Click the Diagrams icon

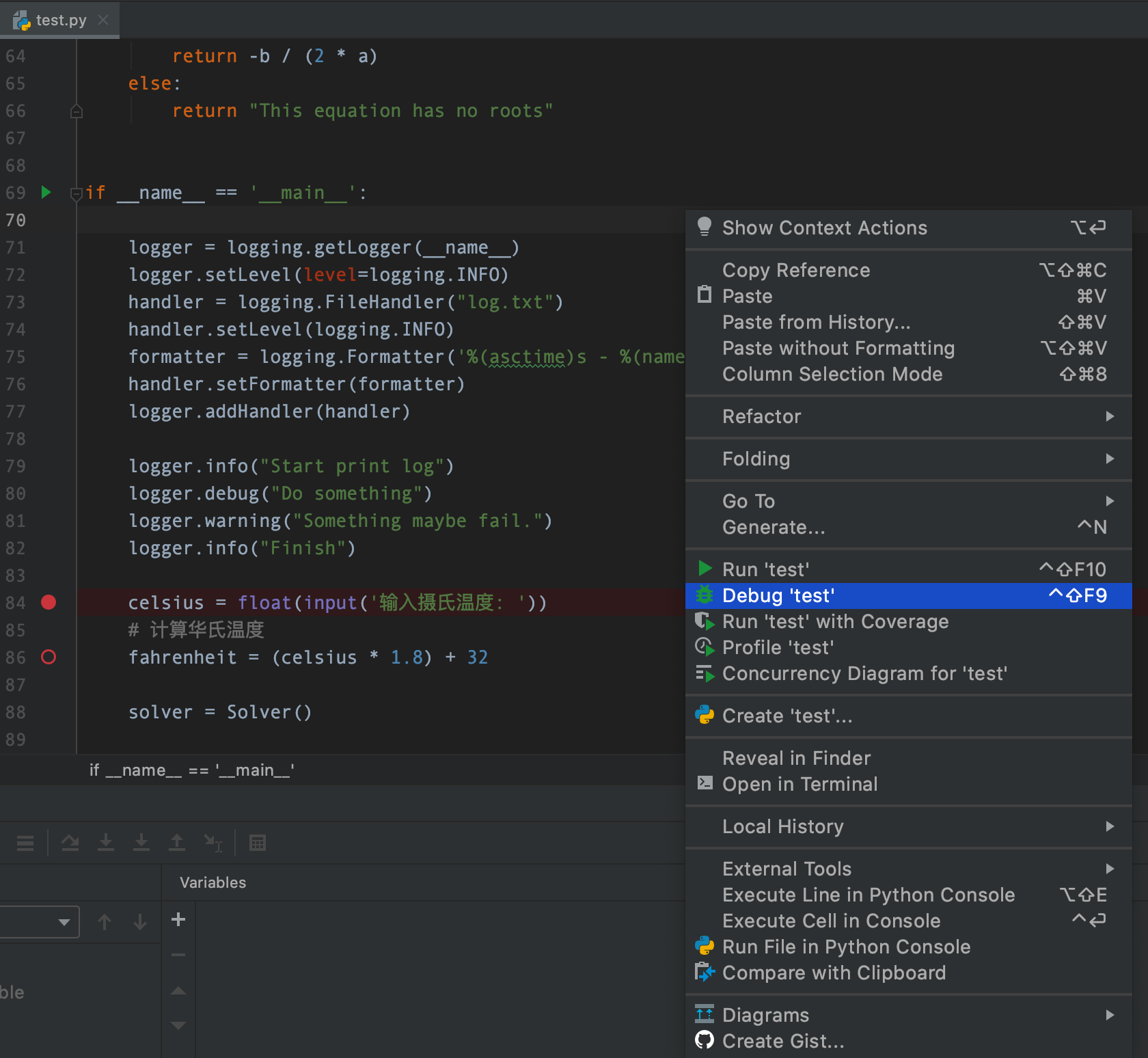point(705,1014)
